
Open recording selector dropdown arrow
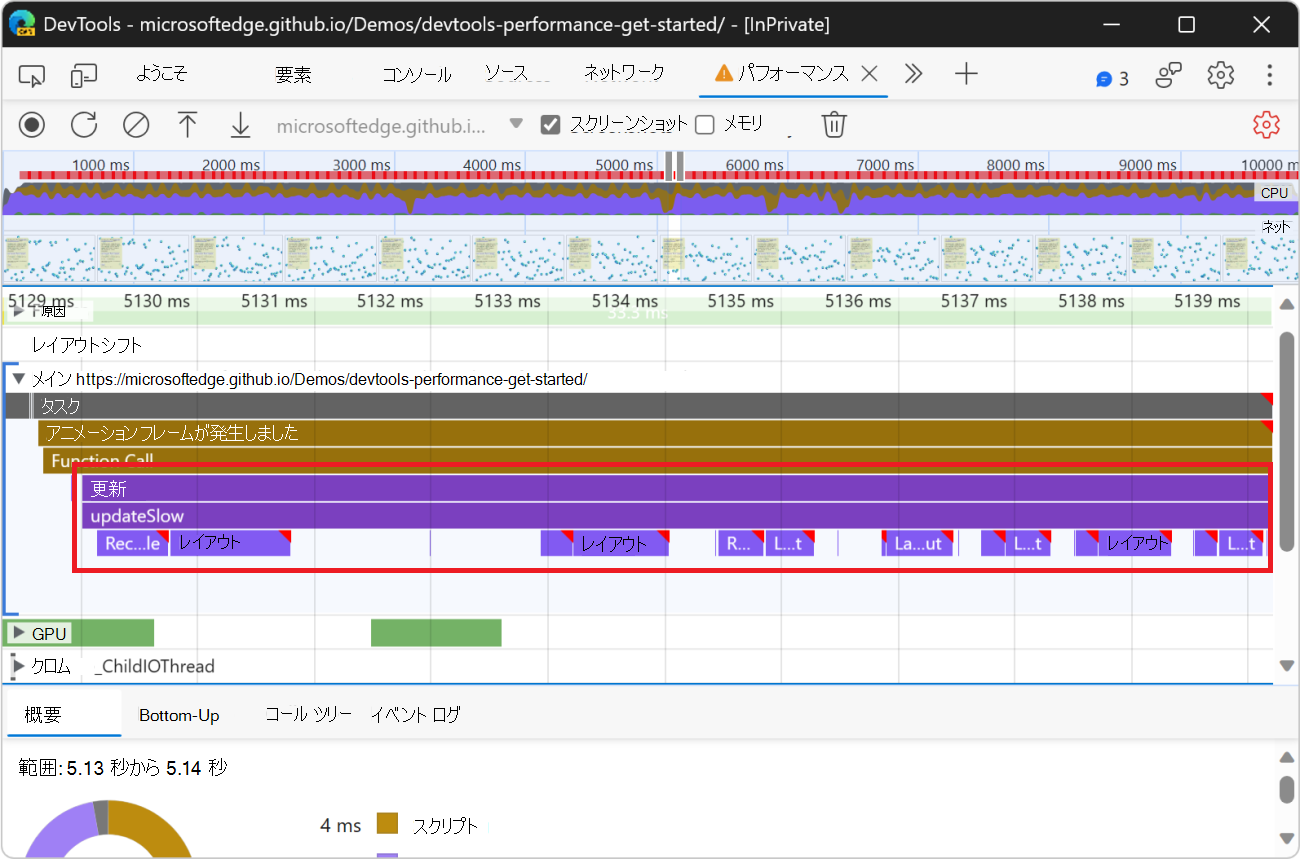click(516, 124)
